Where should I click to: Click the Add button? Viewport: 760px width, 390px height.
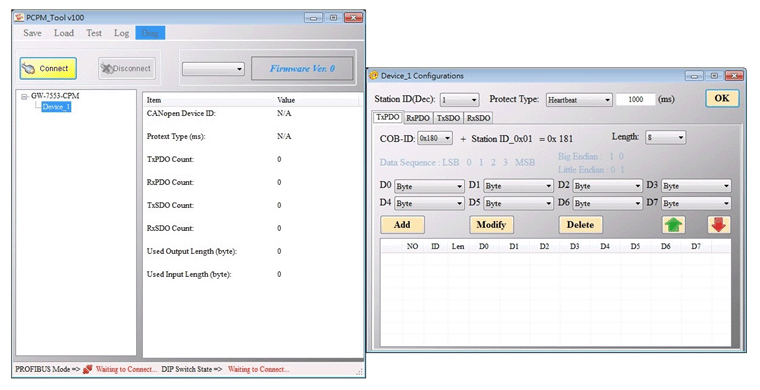402,225
